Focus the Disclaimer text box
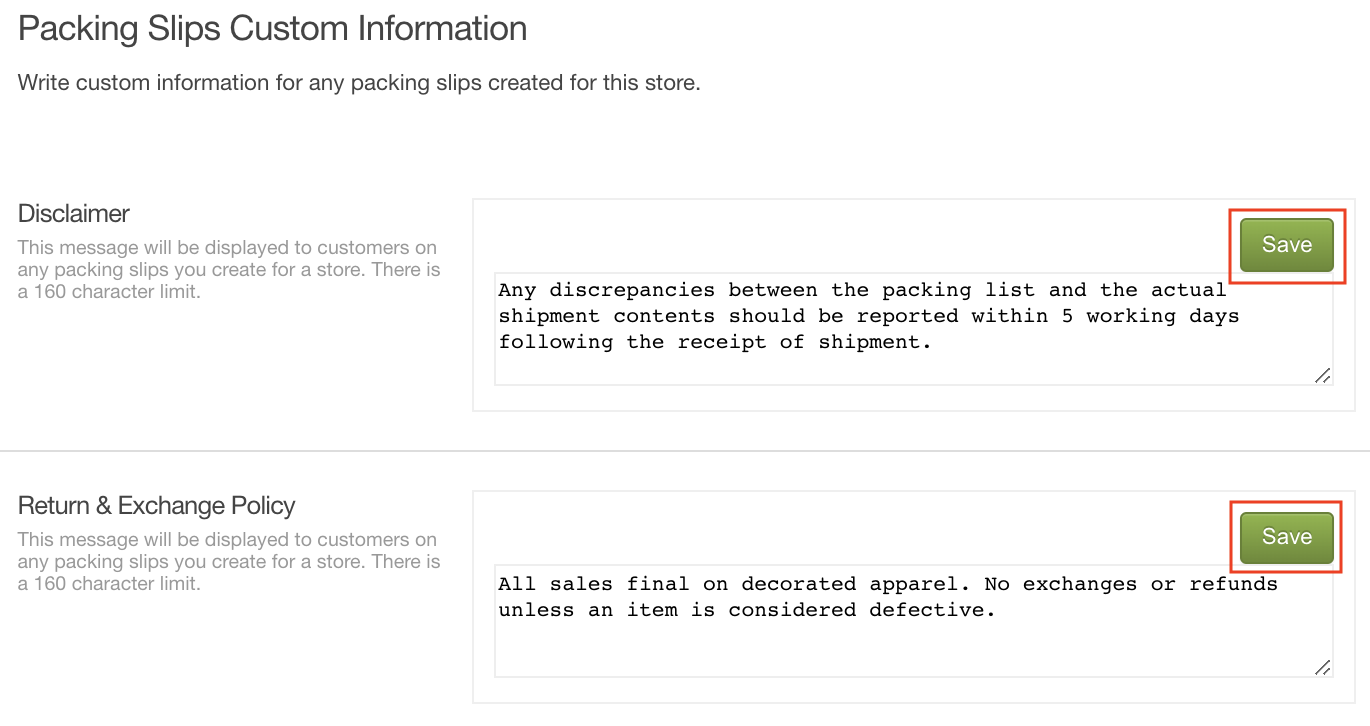Image resolution: width=1370 pixels, height=726 pixels. coord(914,329)
